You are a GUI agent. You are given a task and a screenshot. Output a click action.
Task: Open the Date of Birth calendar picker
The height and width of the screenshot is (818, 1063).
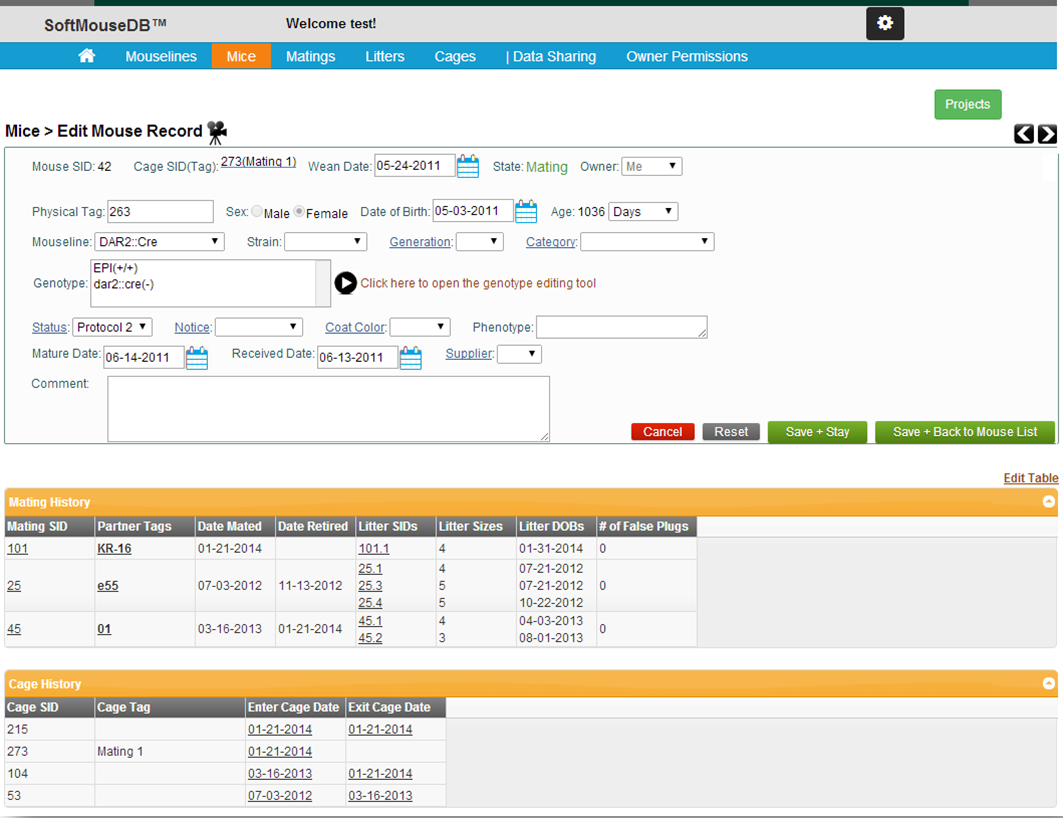tap(526, 211)
